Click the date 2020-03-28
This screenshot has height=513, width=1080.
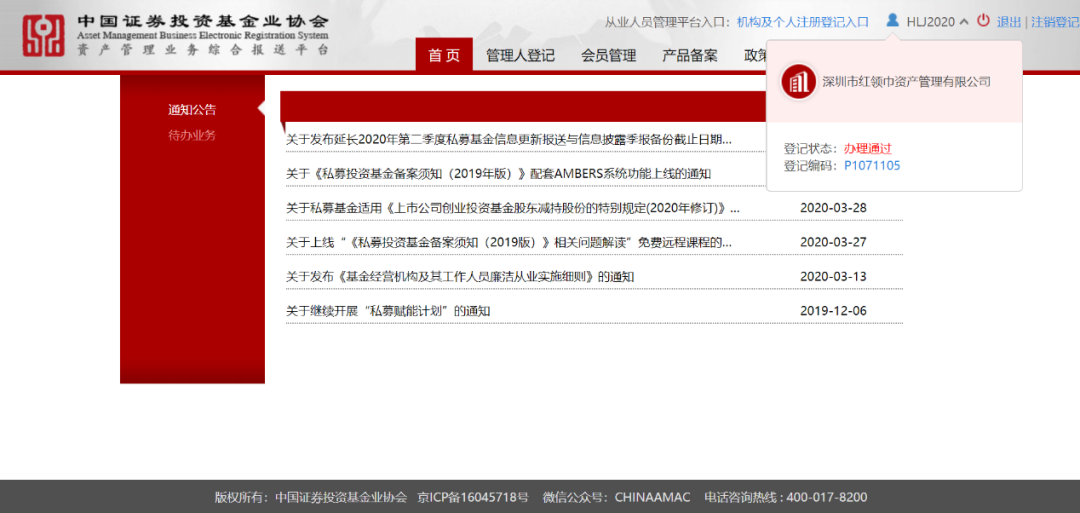pos(833,207)
